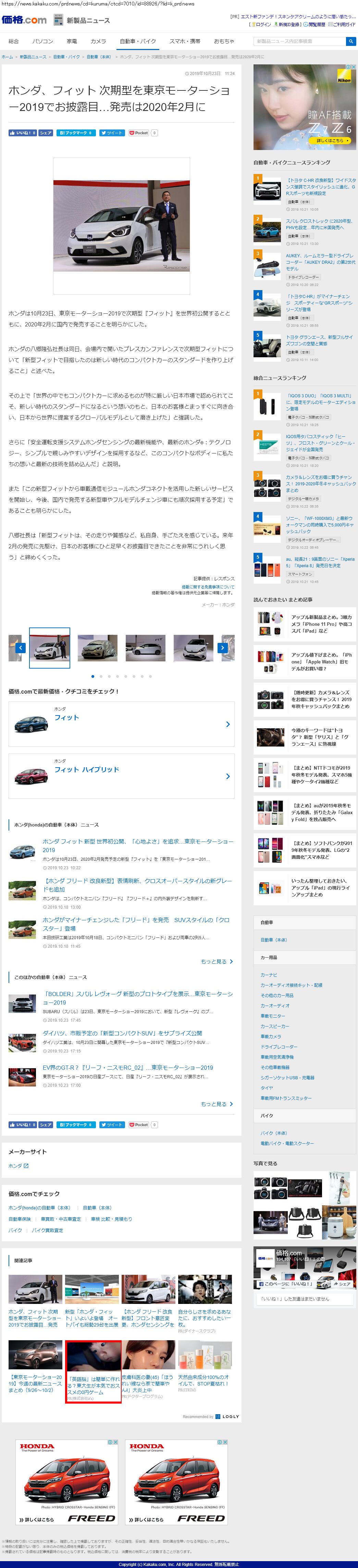358x1568 pixels.
Task: Open the フィット product link
Action: (66, 718)
